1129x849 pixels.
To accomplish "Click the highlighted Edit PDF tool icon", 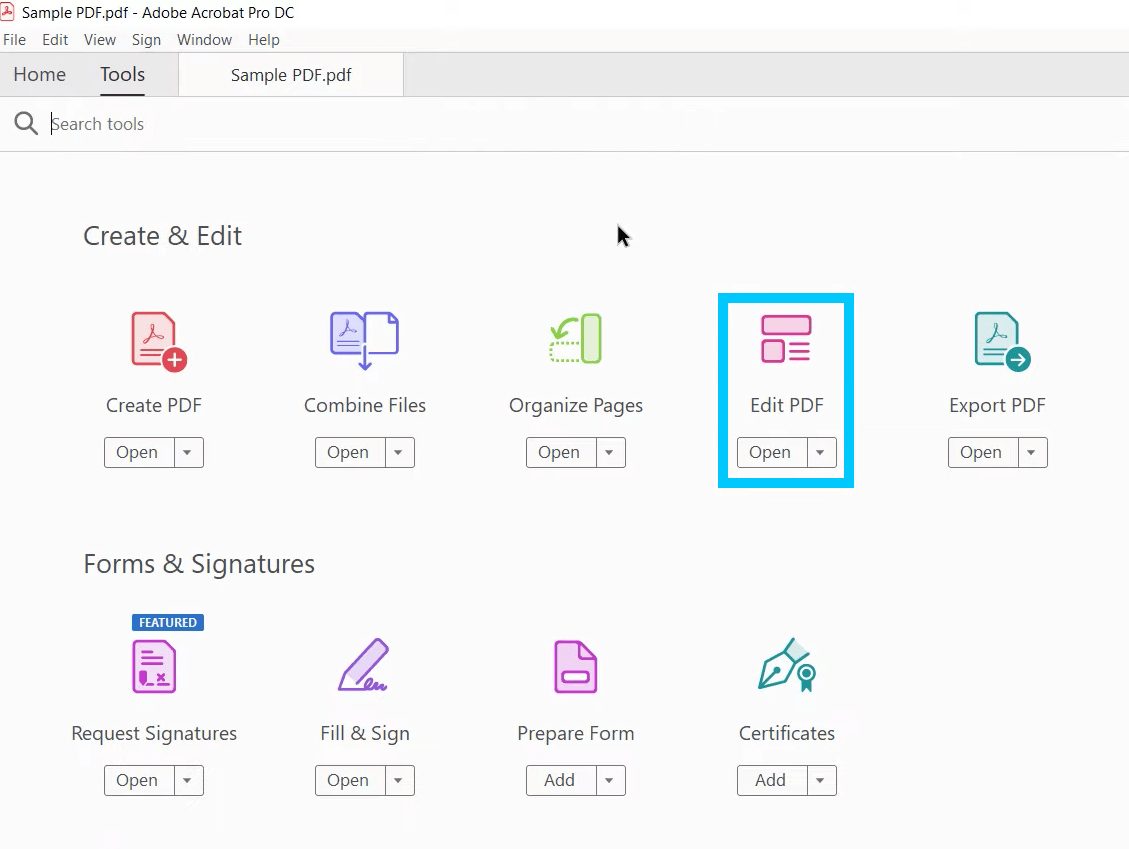I will [786, 339].
